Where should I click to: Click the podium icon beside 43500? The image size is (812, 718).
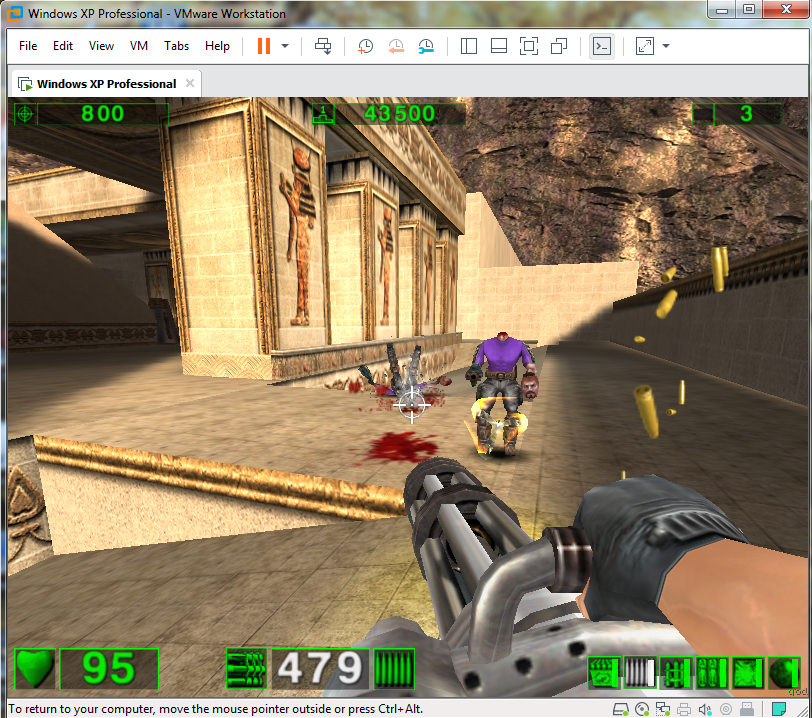click(x=323, y=113)
